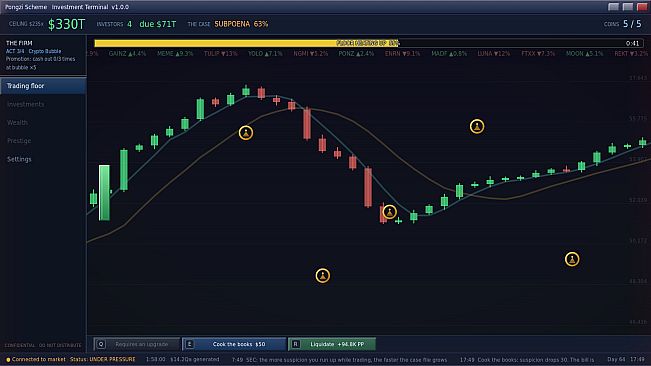
Task: Click the 17:49 Cook the books log message
Action: point(527,360)
